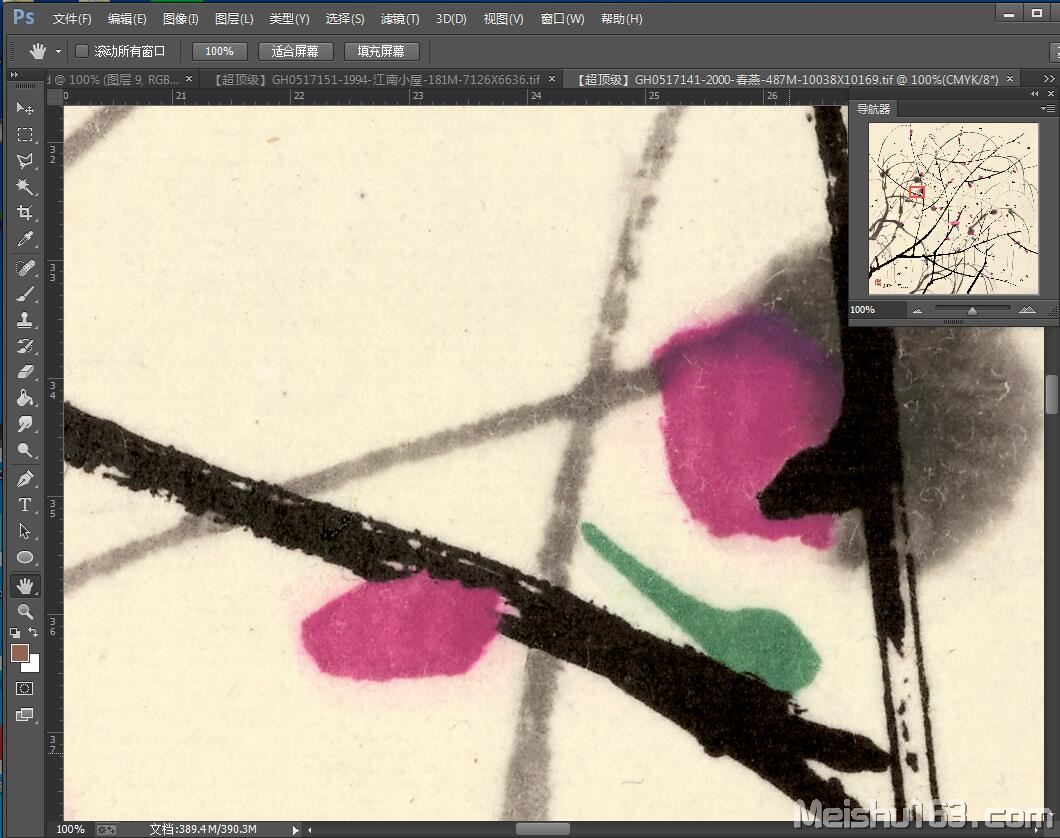This screenshot has height=838, width=1060.
Task: Click the background color swatch
Action: point(33,665)
